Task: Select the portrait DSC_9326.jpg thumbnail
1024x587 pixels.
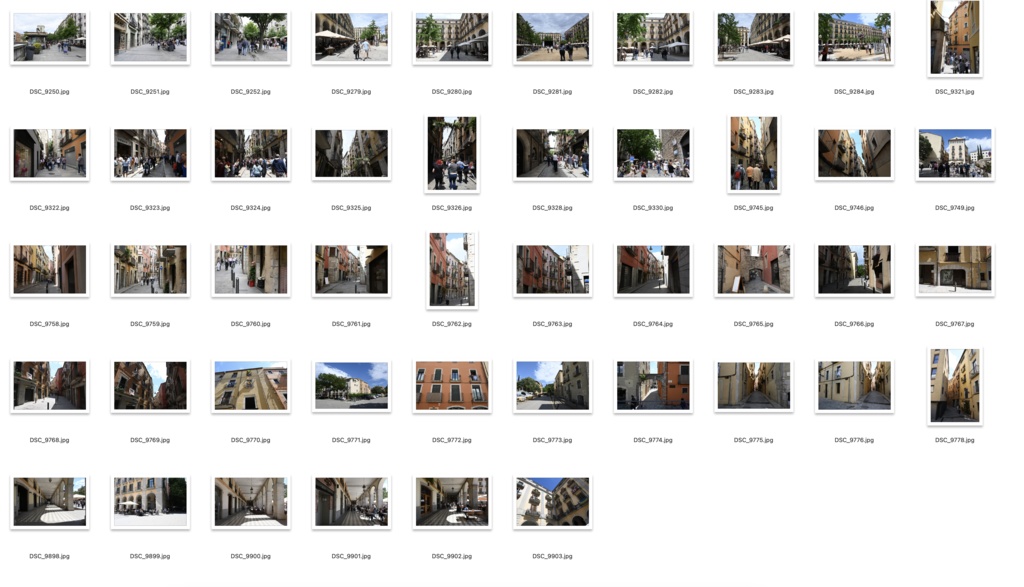Action: tap(452, 154)
